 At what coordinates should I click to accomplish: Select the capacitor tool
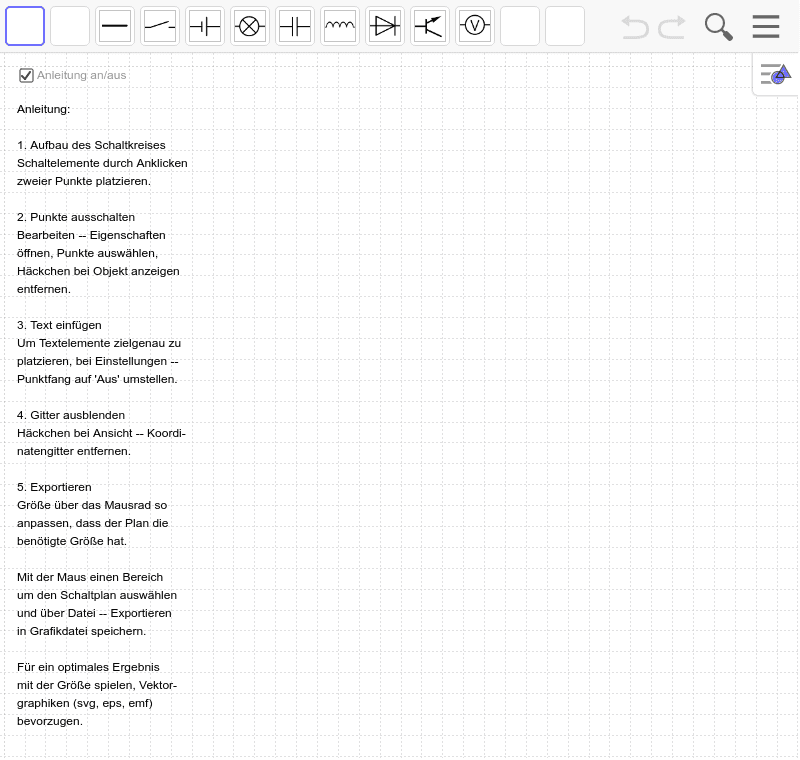(x=295, y=26)
